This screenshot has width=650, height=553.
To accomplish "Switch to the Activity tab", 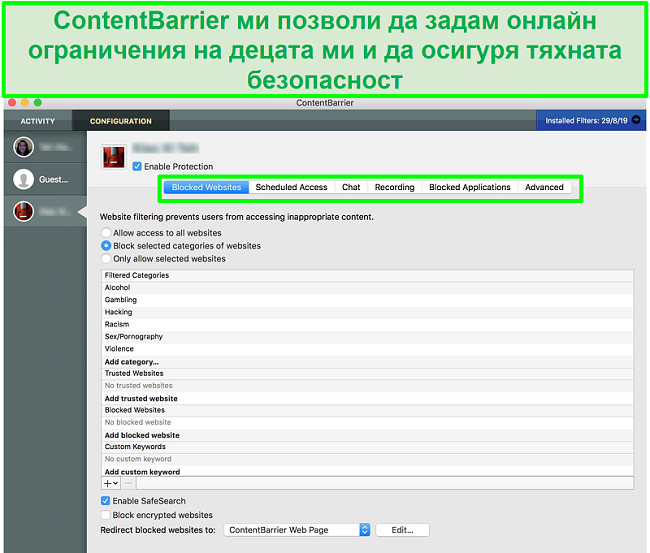I will click(38, 121).
